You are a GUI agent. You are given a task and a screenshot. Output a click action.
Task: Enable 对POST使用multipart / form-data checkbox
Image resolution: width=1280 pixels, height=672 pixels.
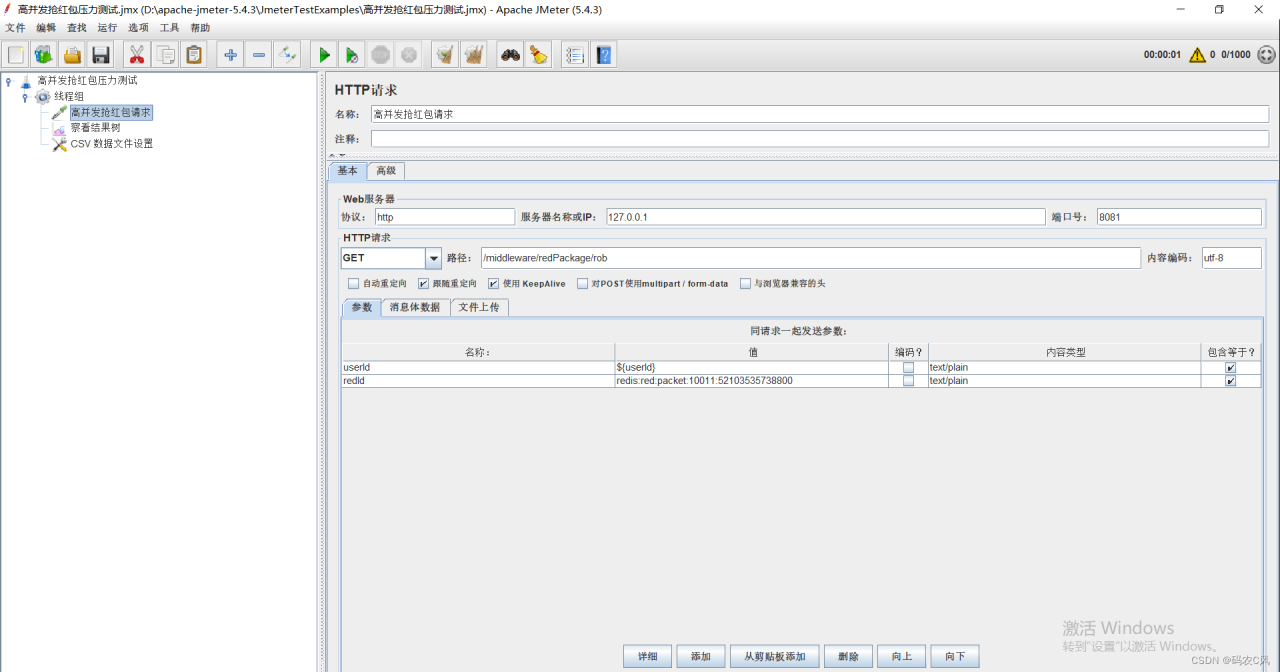click(x=582, y=284)
